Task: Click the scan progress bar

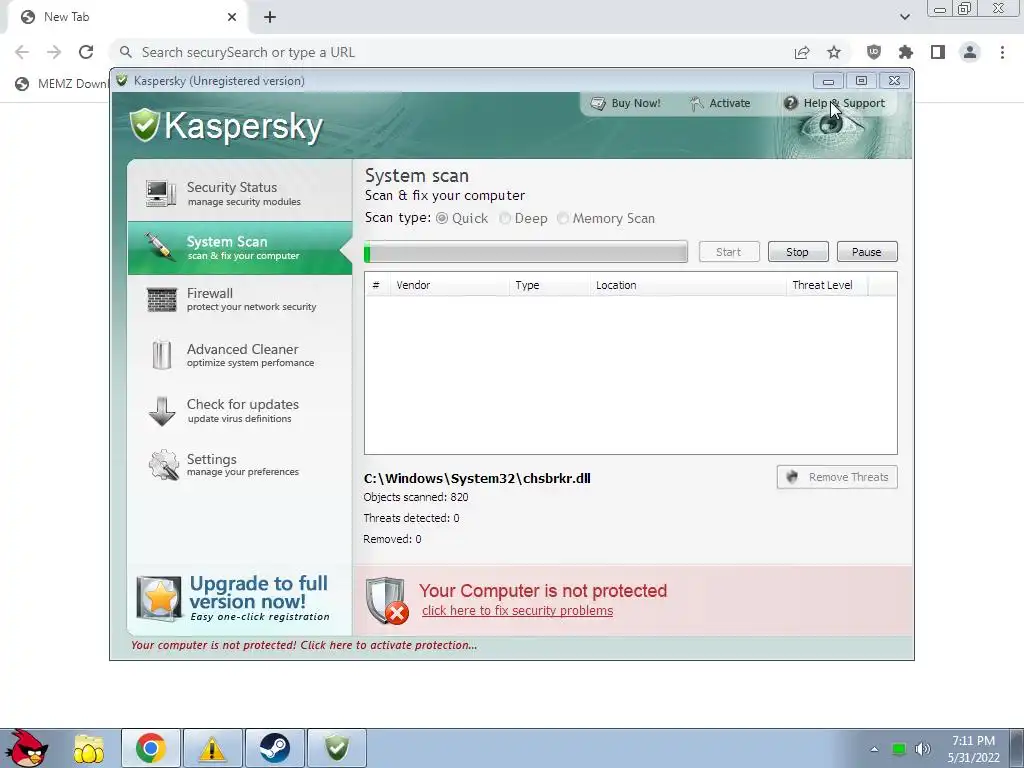Action: coord(526,252)
